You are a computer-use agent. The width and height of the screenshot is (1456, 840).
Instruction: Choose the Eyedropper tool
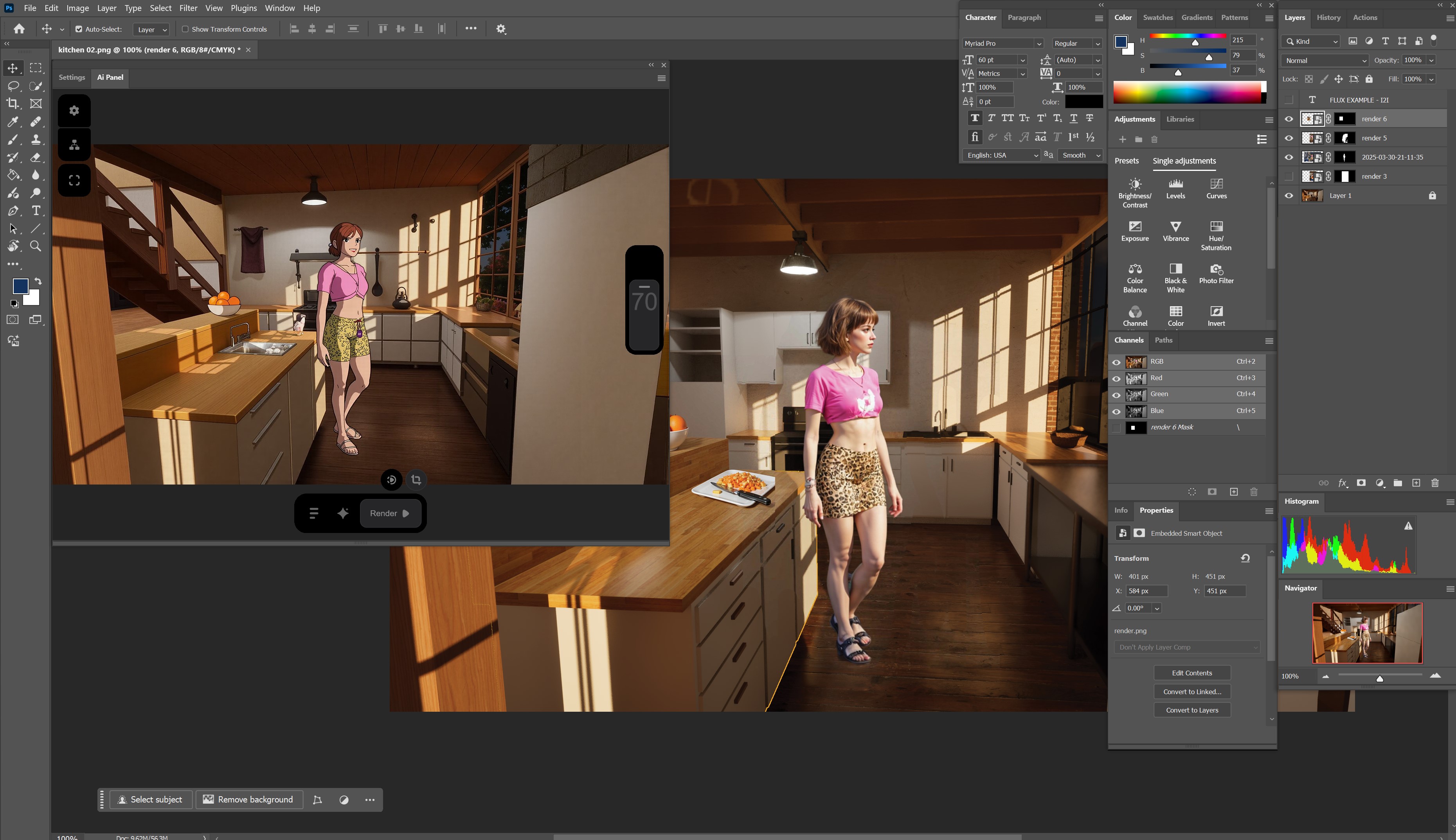coord(12,122)
